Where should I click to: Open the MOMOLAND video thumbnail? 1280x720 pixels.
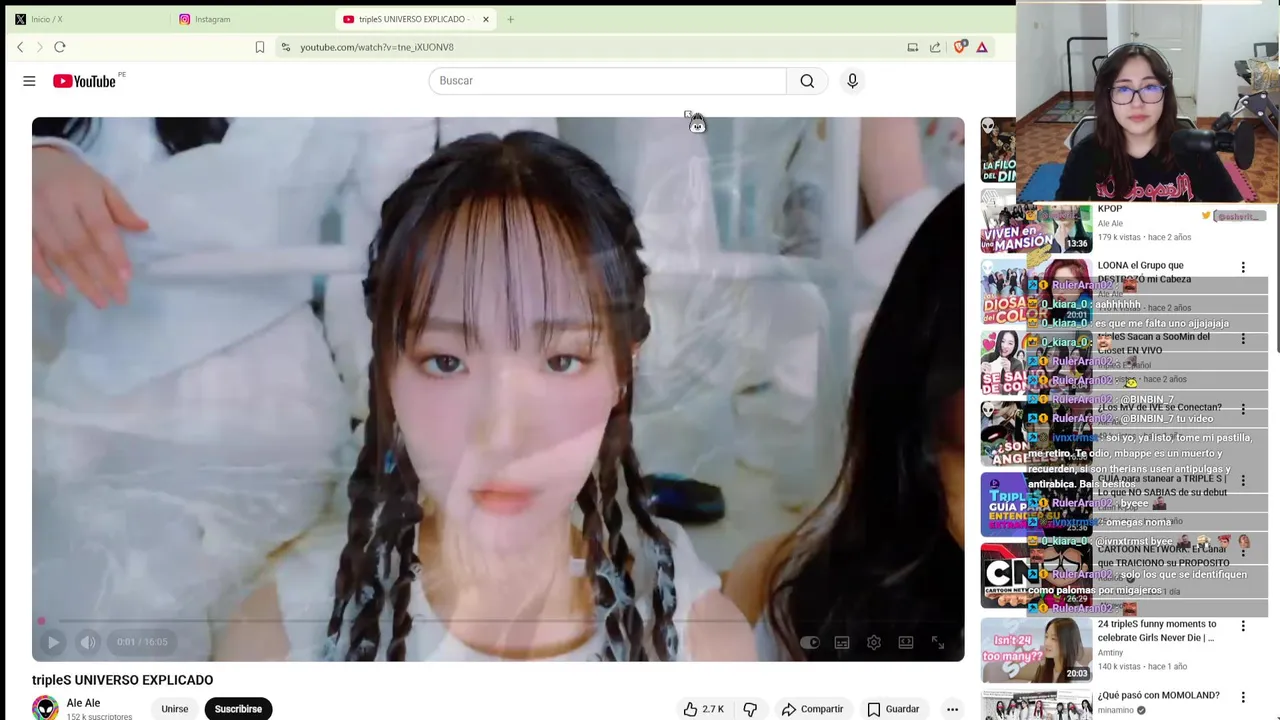click(1036, 705)
